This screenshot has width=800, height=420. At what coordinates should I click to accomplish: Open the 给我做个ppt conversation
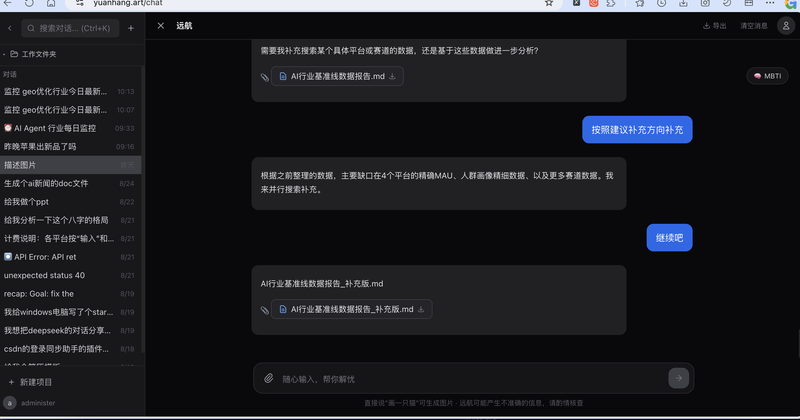tap(70, 202)
